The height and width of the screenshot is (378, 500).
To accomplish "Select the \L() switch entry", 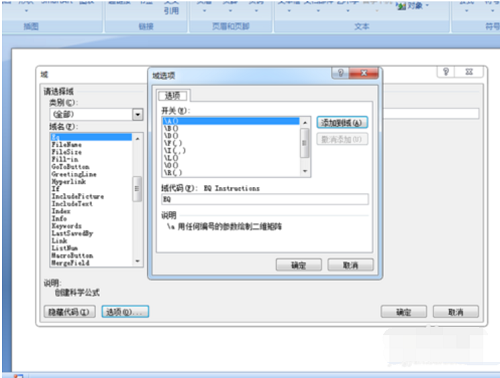I will (231, 158).
